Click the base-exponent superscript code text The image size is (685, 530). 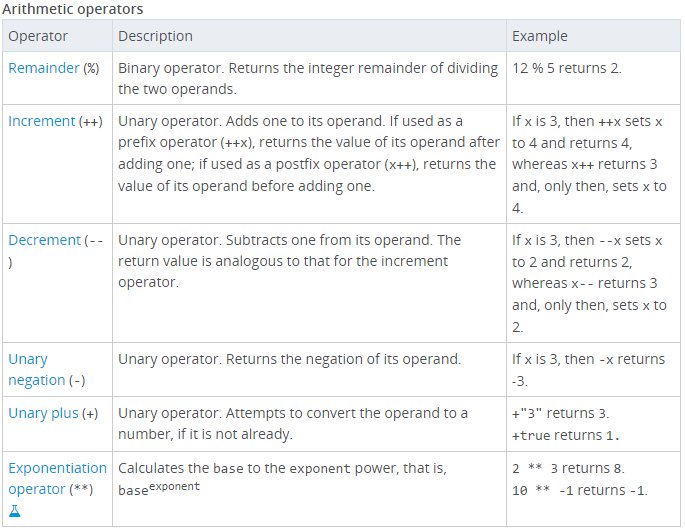159,489
